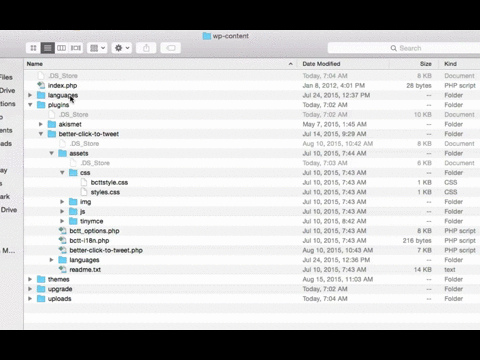Expand the akismet folder
This screenshot has height=360, width=480.
click(41, 124)
